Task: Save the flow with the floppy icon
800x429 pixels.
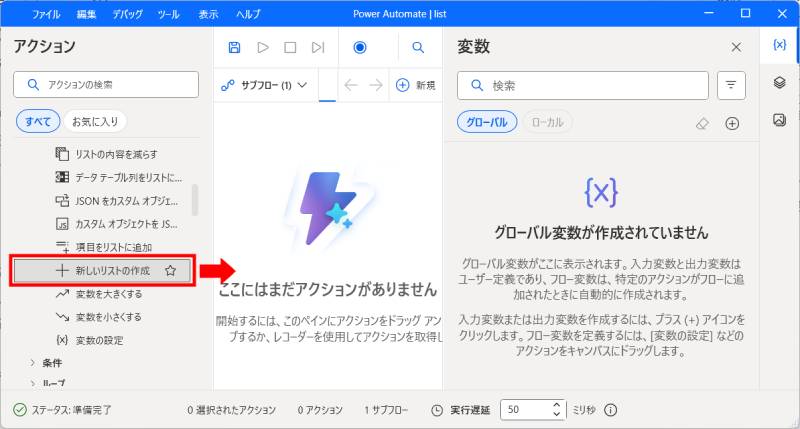Action: (x=234, y=47)
